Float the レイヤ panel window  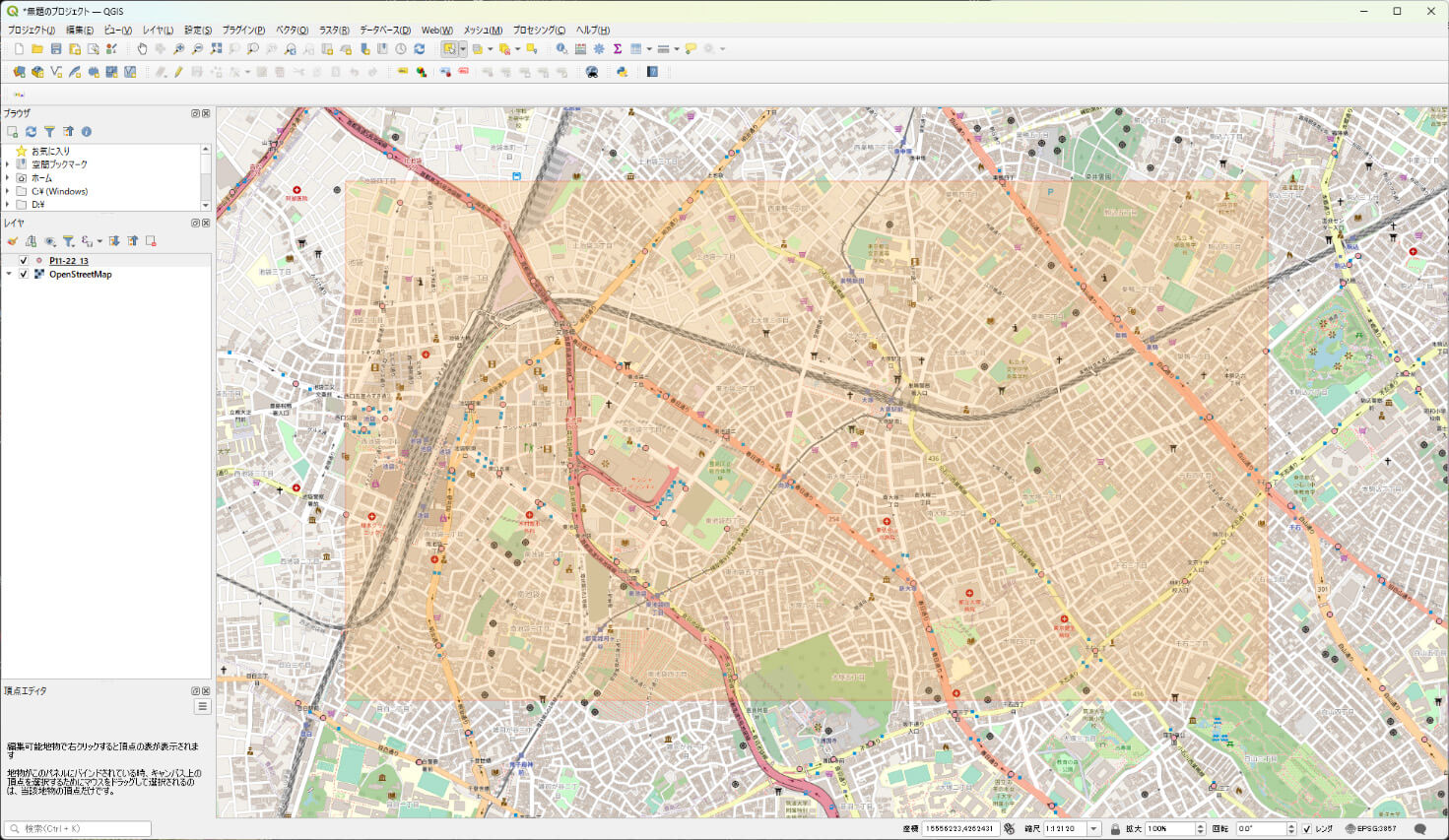[195, 223]
